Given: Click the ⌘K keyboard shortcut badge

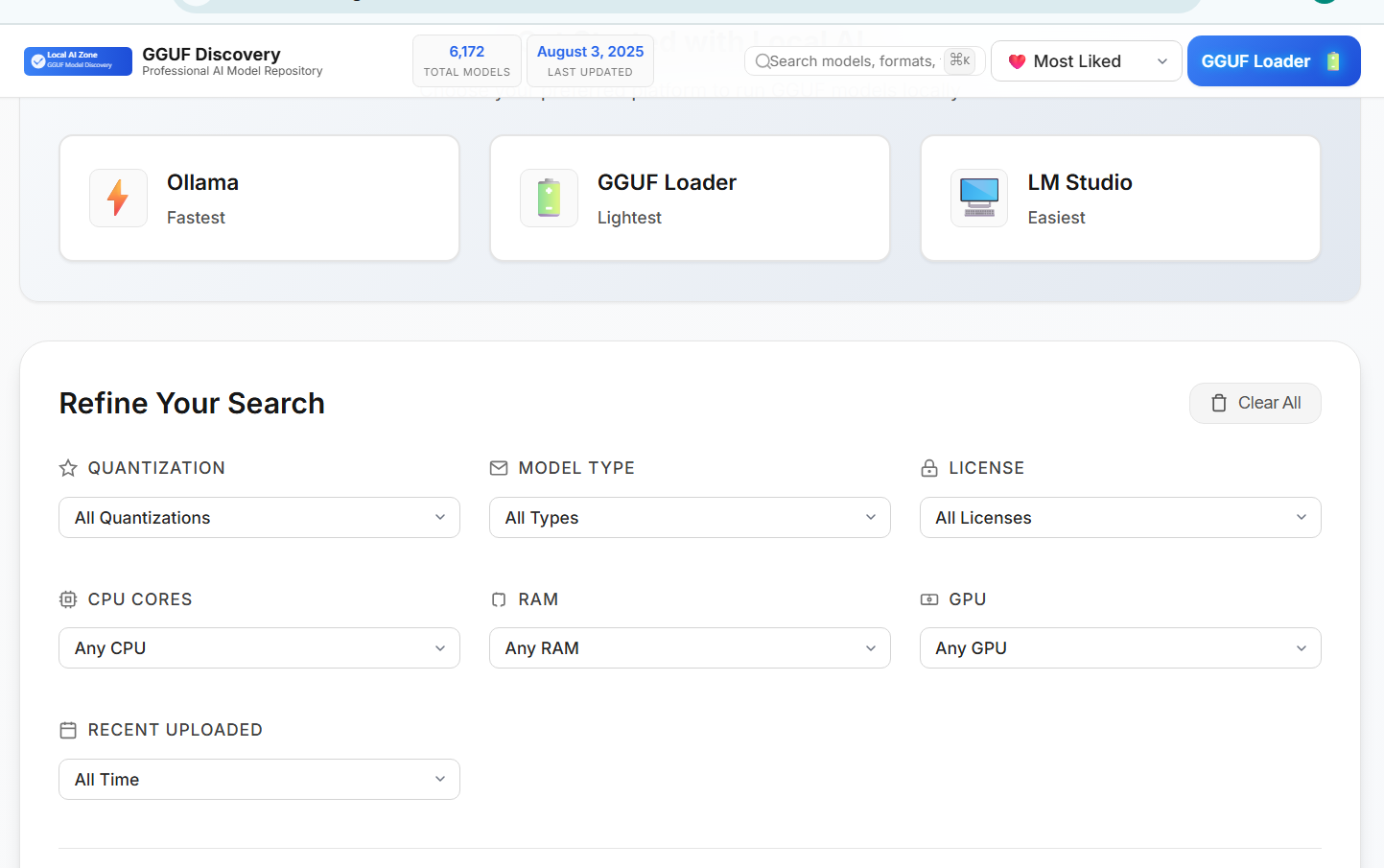Looking at the screenshot, I should click(x=960, y=60).
